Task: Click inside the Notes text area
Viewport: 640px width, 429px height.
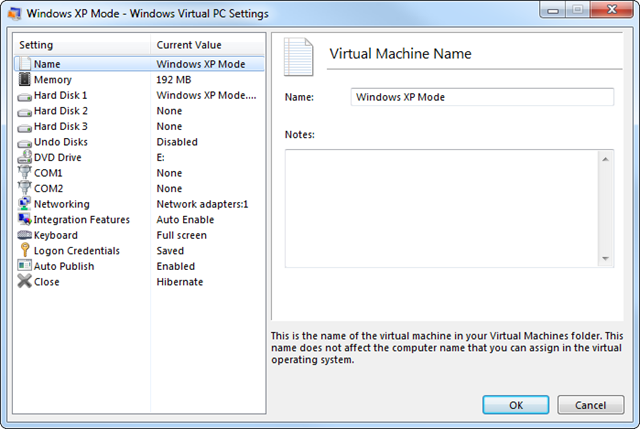Action: (x=440, y=208)
